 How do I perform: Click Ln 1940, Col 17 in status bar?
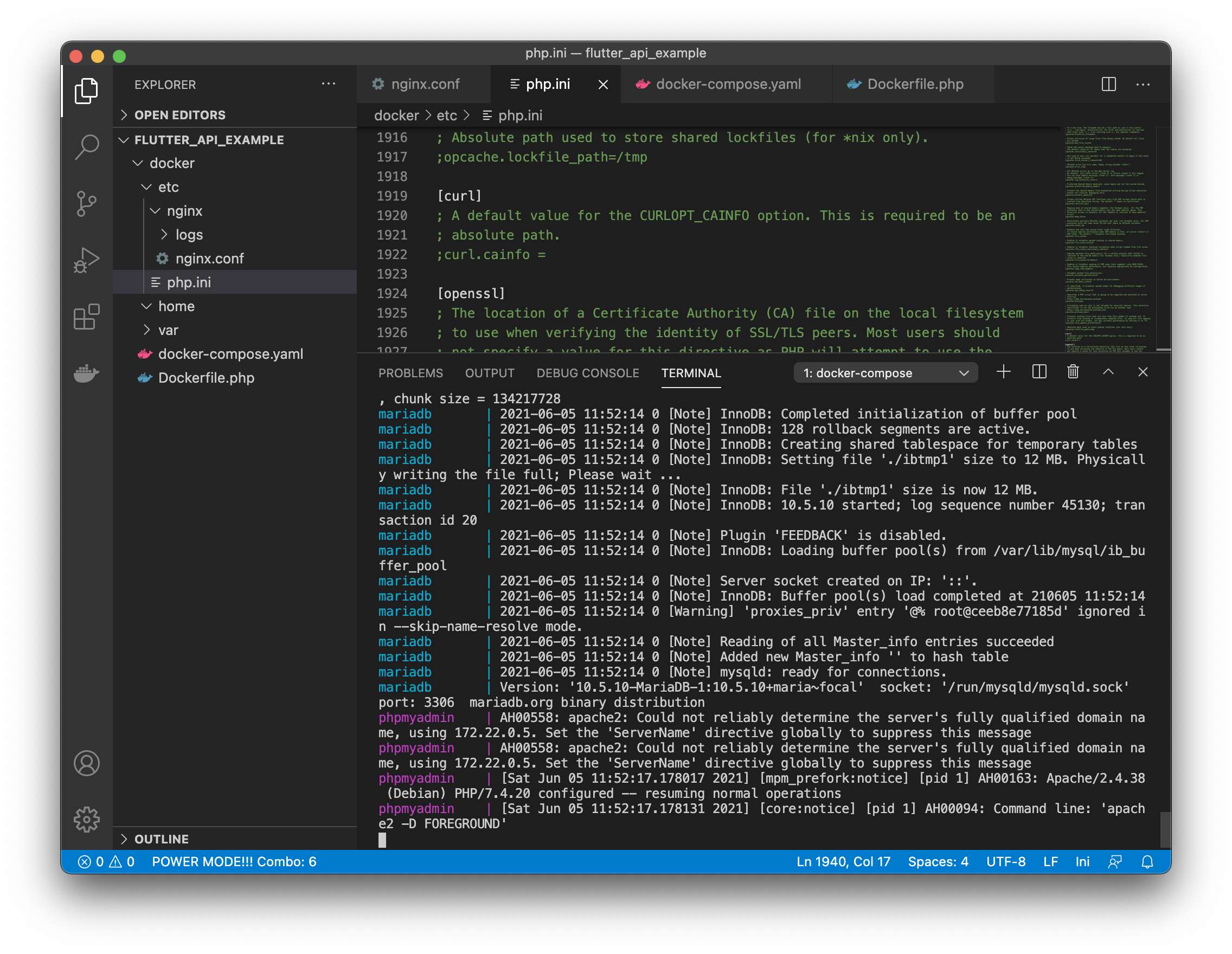[843, 861]
